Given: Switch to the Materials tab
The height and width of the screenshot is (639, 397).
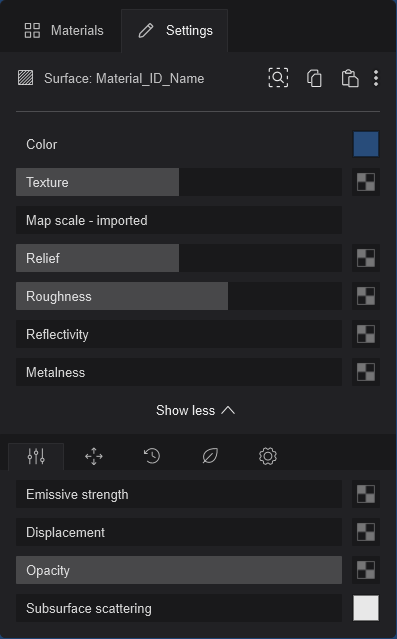Looking at the screenshot, I should [64, 31].
